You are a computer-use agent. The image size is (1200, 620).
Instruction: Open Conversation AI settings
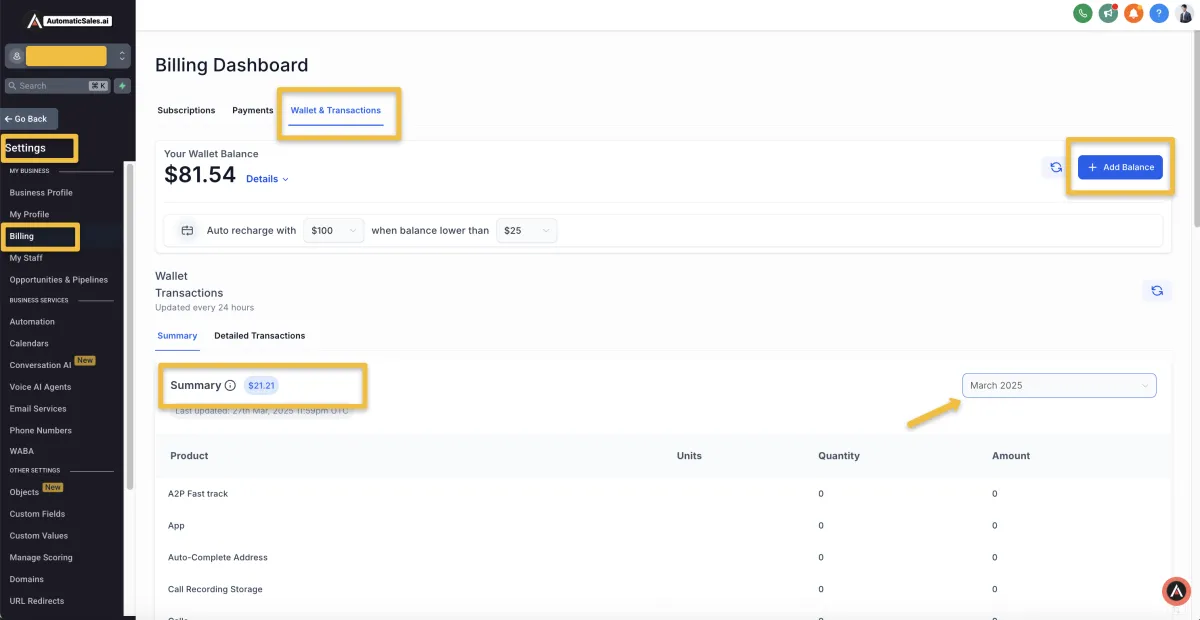pyautogui.click(x=40, y=365)
